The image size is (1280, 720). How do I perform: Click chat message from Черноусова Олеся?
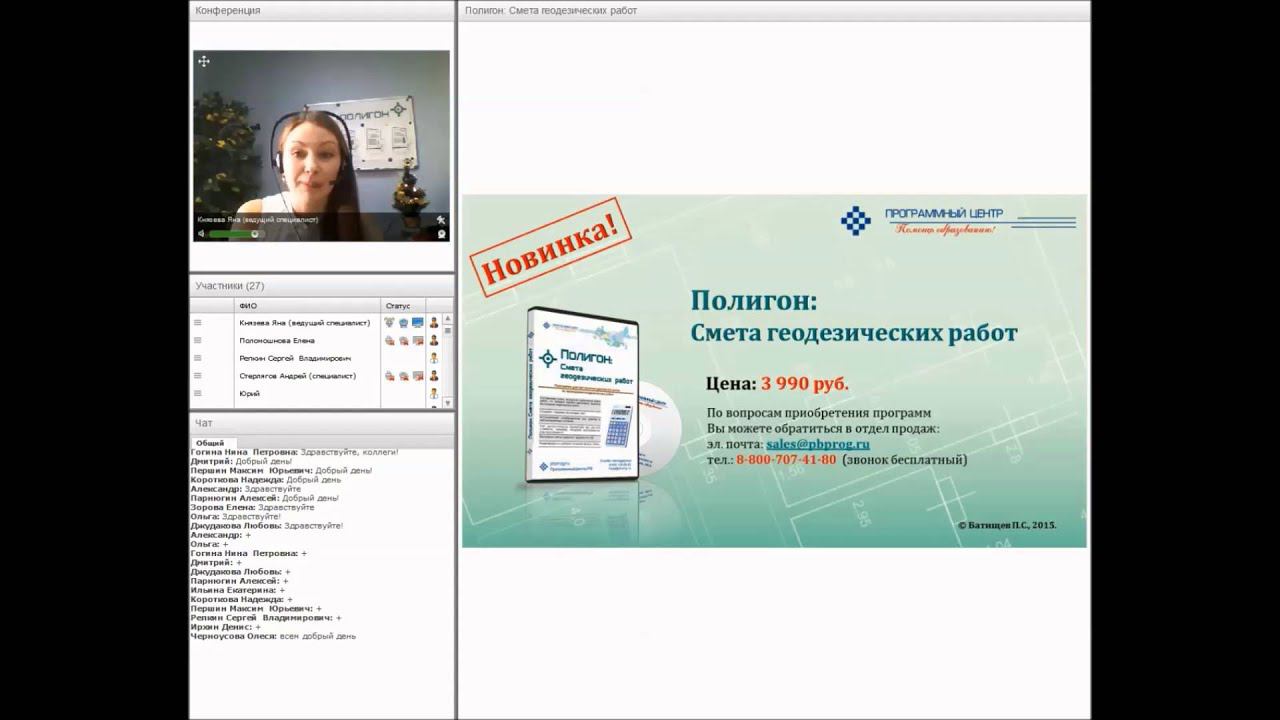273,636
